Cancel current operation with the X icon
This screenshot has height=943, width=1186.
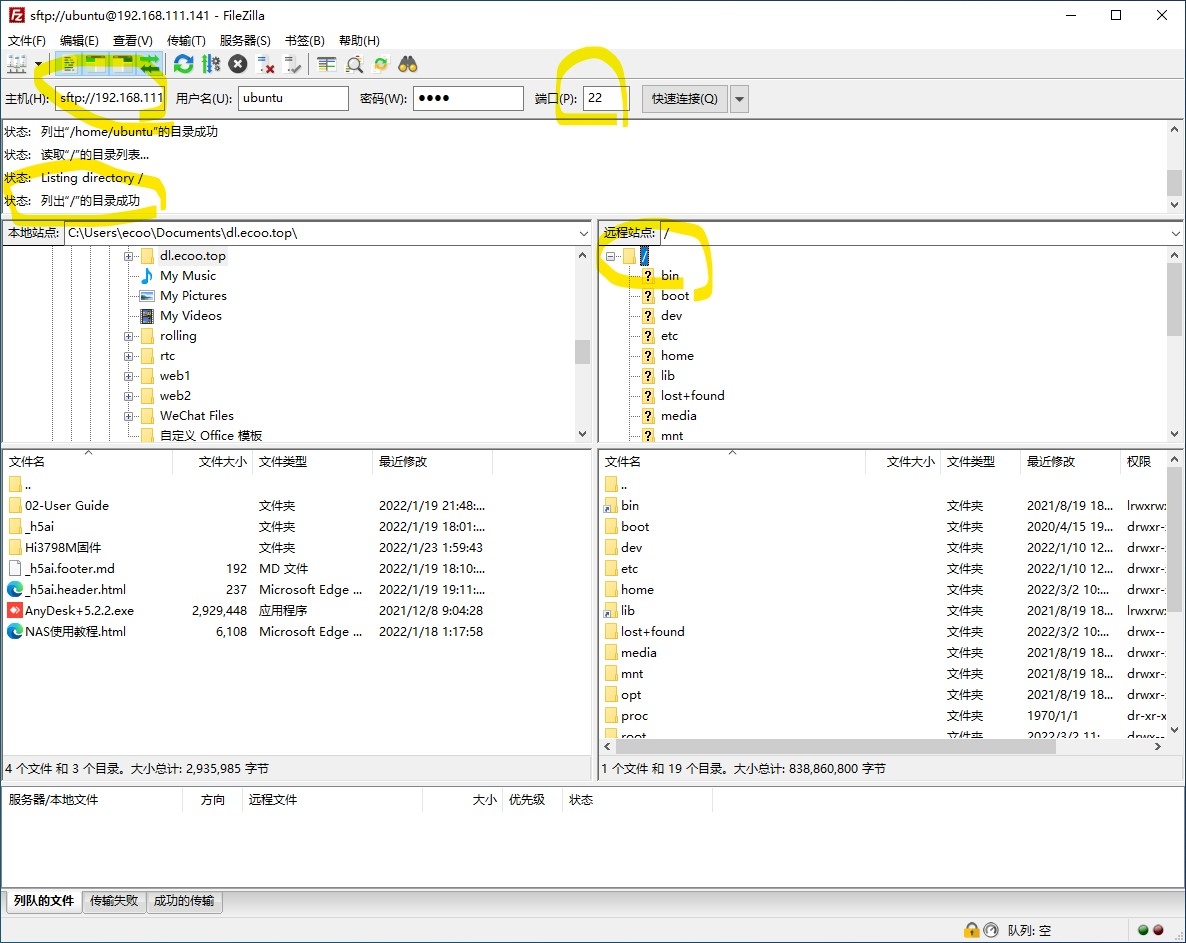point(237,64)
